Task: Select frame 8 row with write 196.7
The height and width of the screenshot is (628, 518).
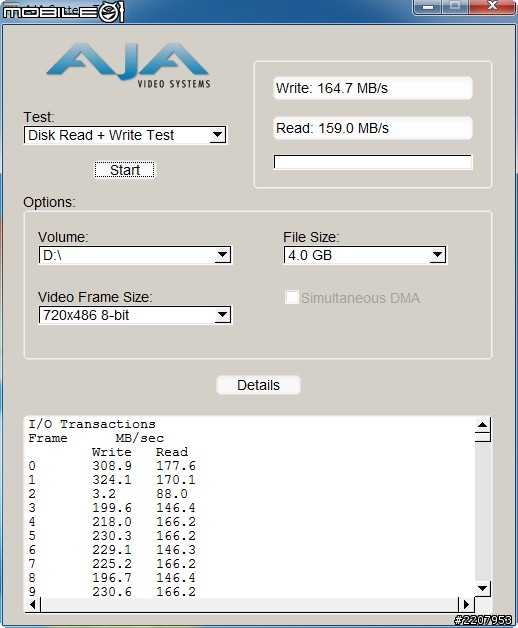Action: [112, 578]
